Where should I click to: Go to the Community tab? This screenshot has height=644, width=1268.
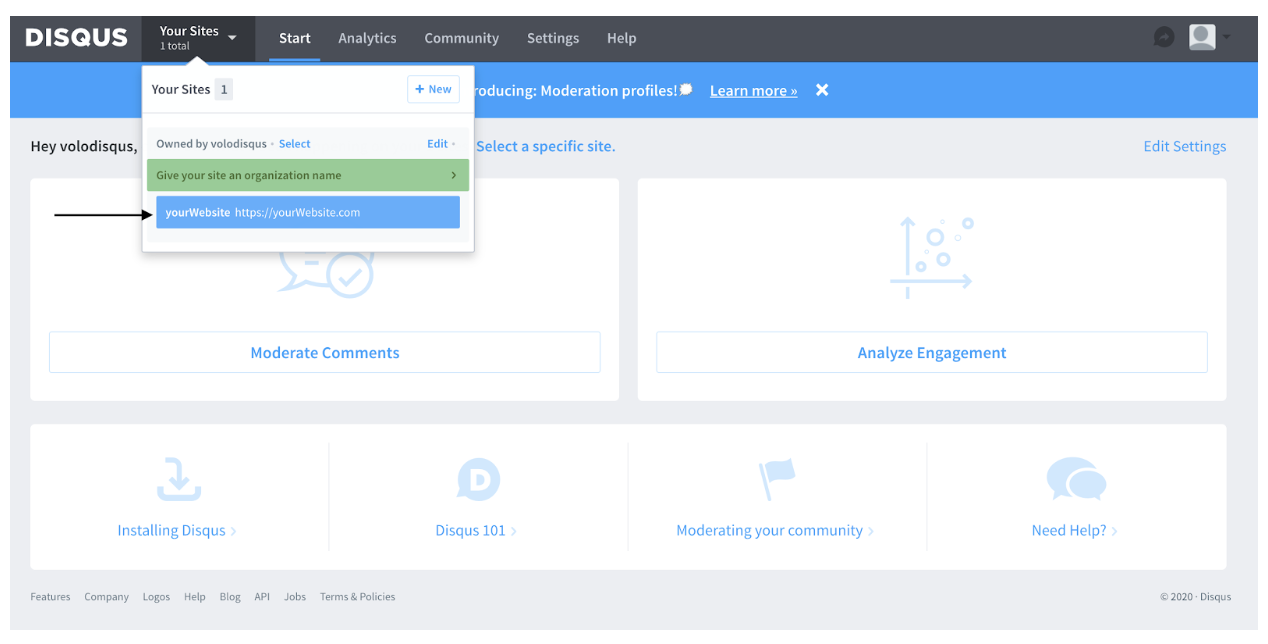tap(461, 38)
